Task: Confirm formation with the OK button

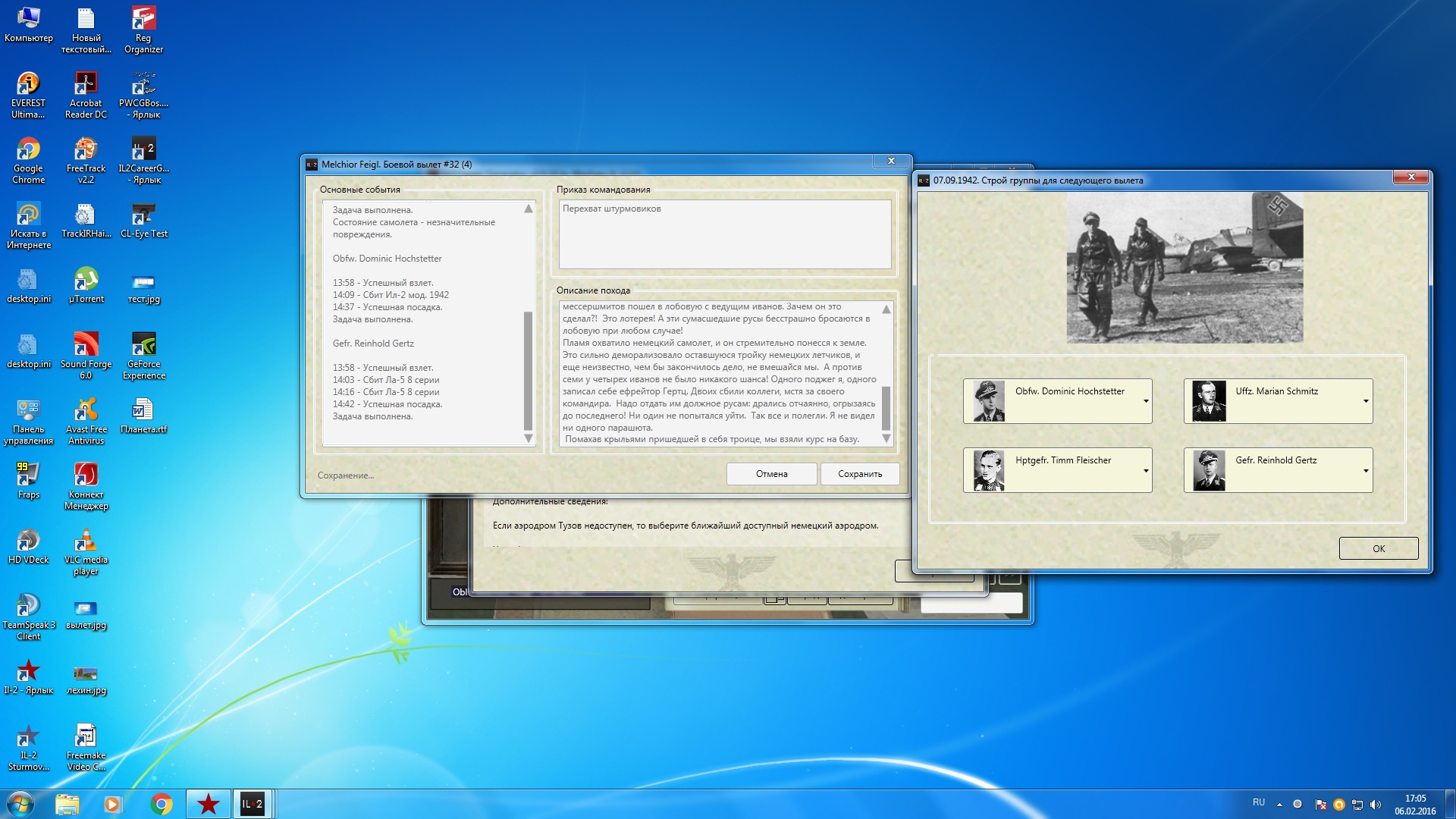Action: (1378, 548)
